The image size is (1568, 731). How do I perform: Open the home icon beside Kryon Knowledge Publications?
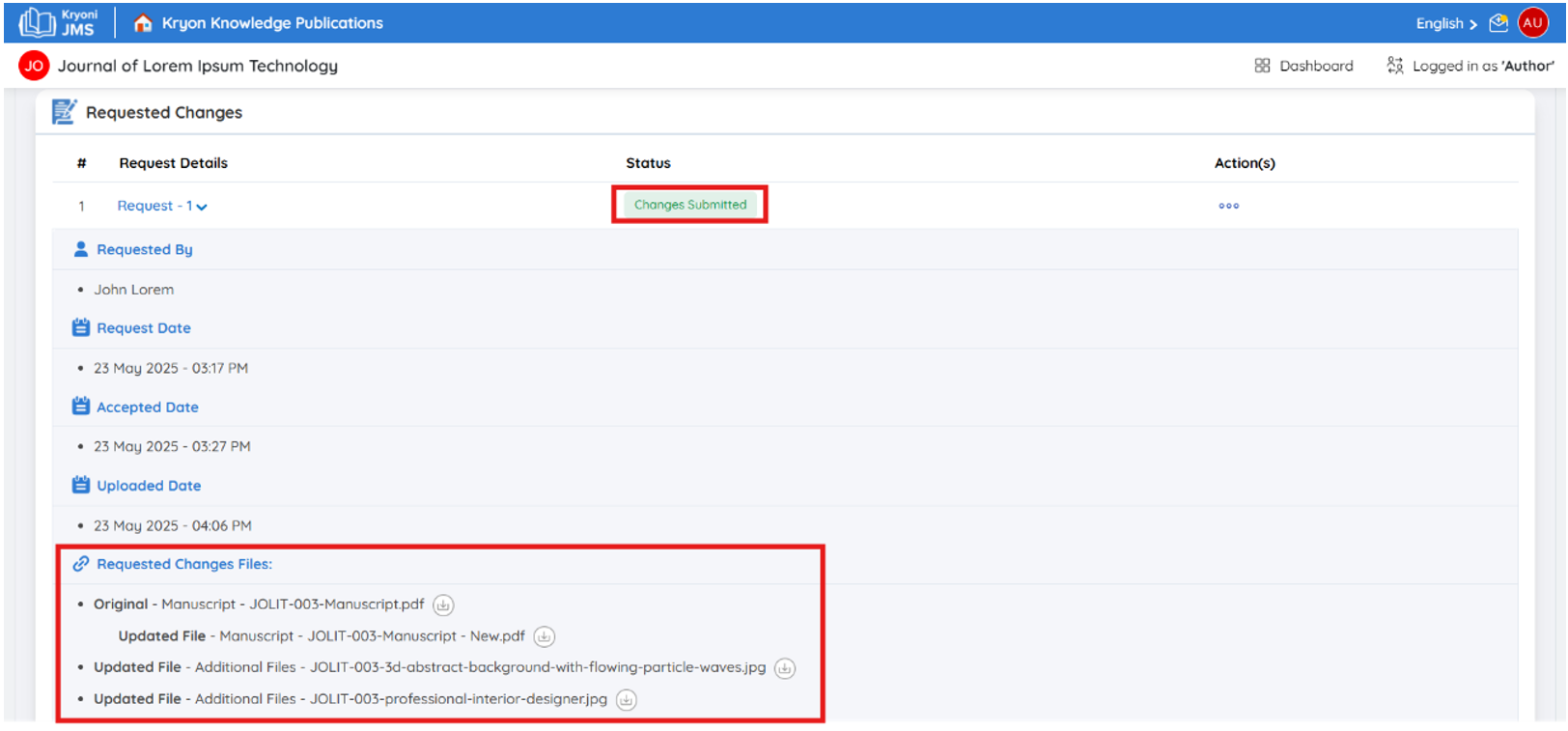point(143,23)
